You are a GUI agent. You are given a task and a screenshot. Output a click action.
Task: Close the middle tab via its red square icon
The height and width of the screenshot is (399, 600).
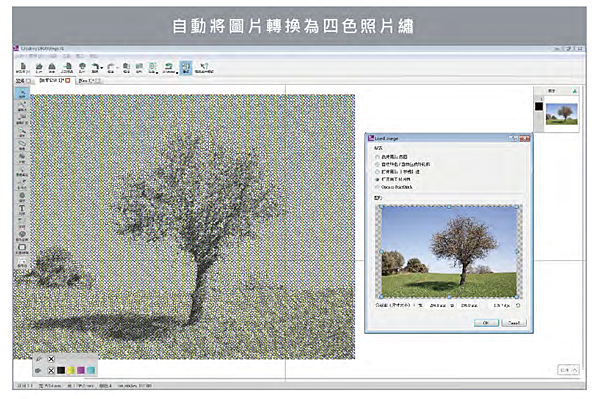68,81
